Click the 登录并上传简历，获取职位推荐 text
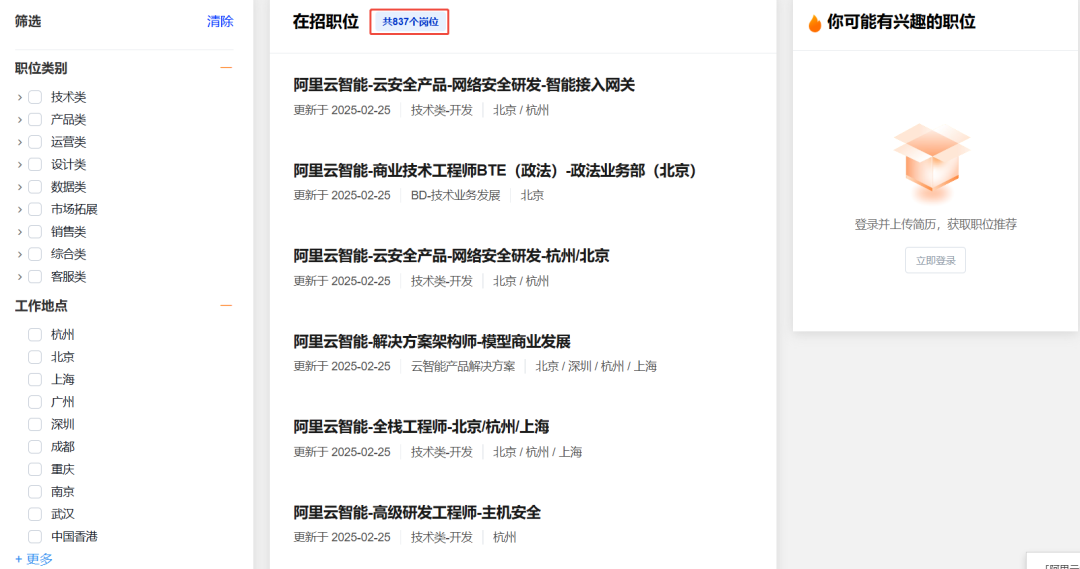 pyautogui.click(x=935, y=225)
